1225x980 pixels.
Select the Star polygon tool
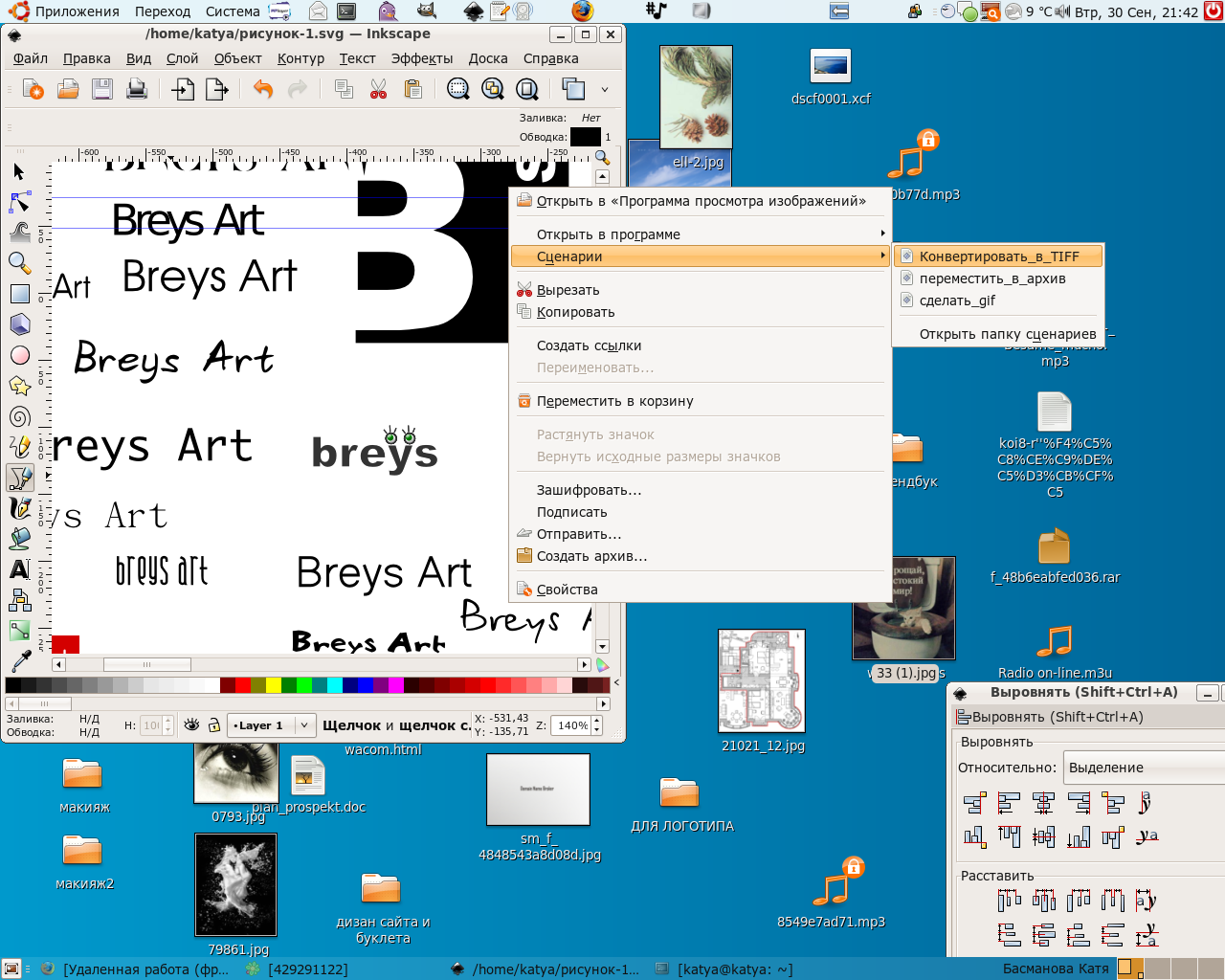coord(19,386)
